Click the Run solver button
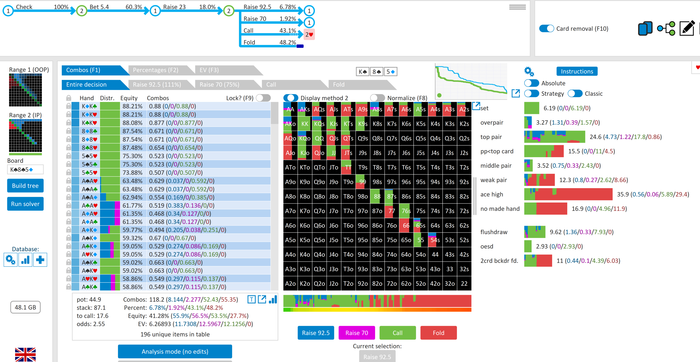The image size is (700, 362). pos(25,204)
